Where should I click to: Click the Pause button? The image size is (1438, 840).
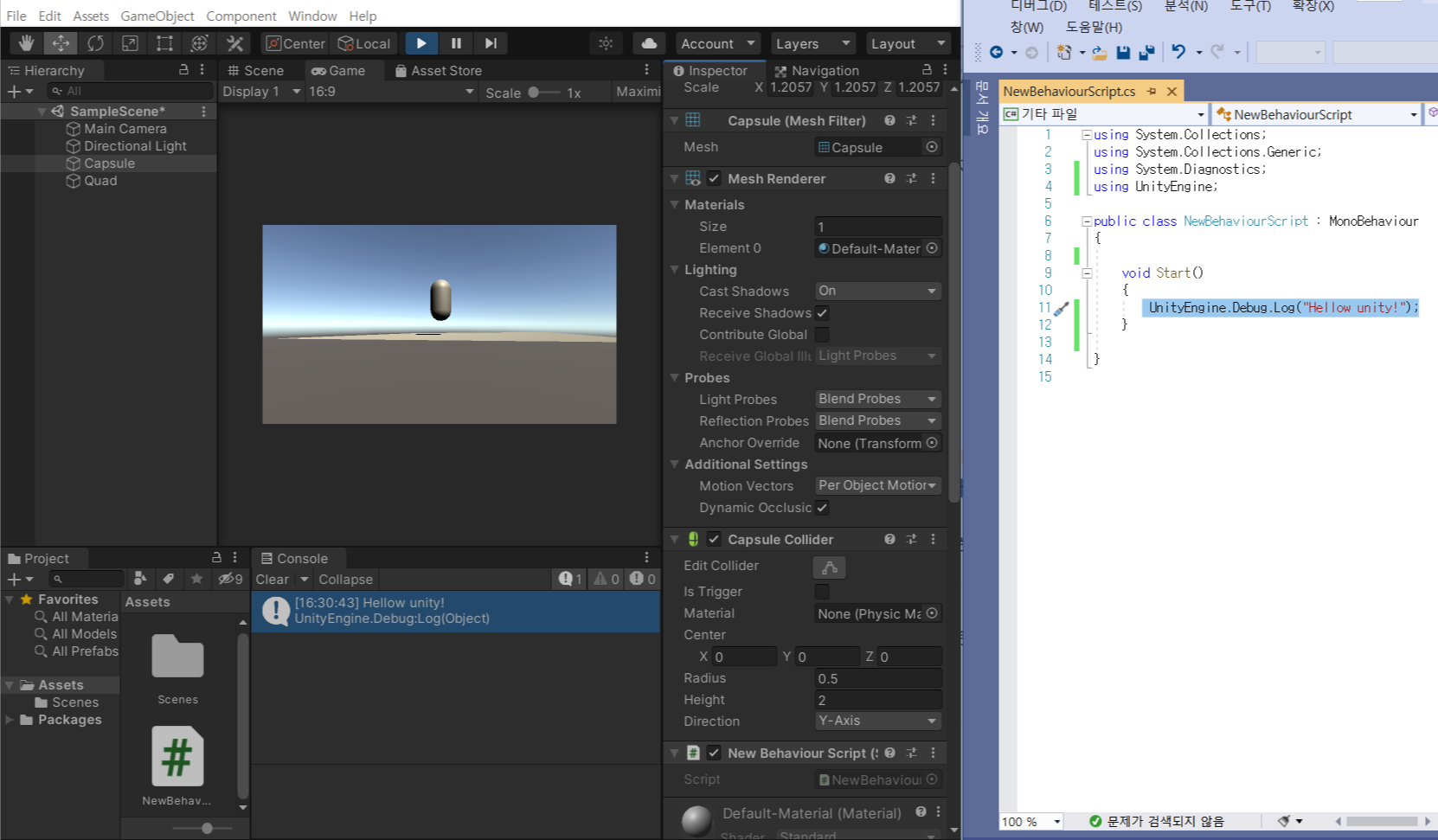pos(456,43)
